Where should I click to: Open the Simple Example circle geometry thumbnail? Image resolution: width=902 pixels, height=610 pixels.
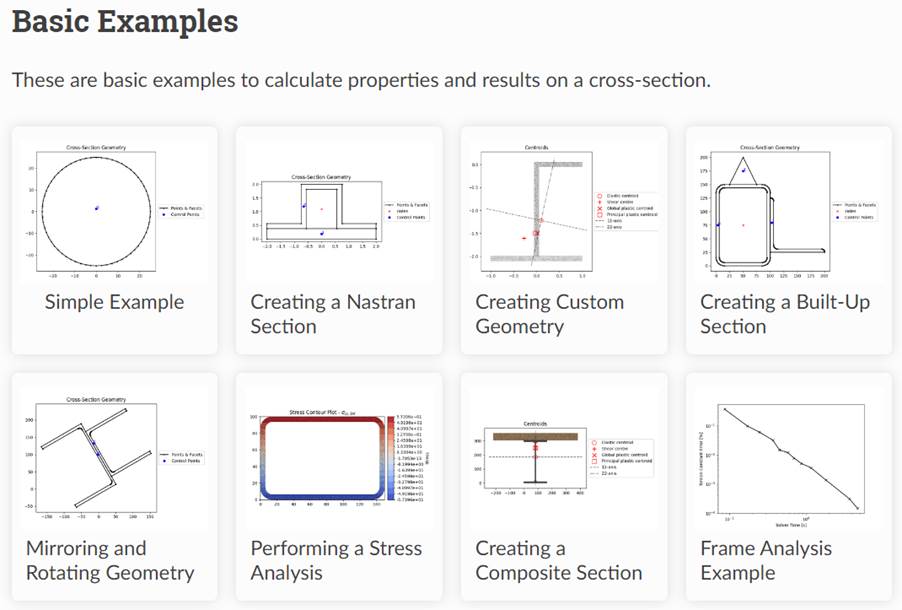click(114, 211)
